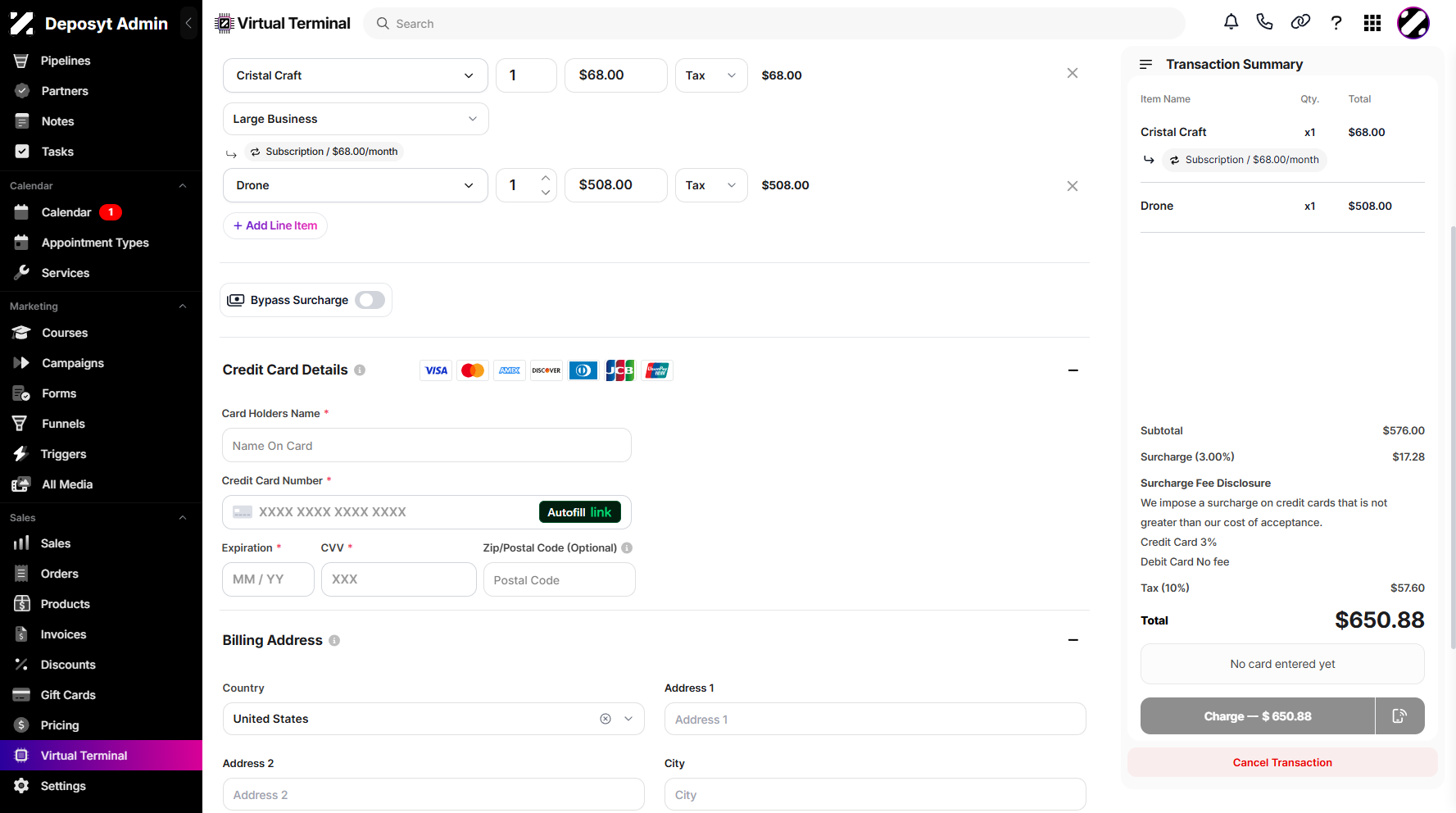This screenshot has width=1456, height=813.
Task: Click the Autofill link button
Action: [579, 512]
